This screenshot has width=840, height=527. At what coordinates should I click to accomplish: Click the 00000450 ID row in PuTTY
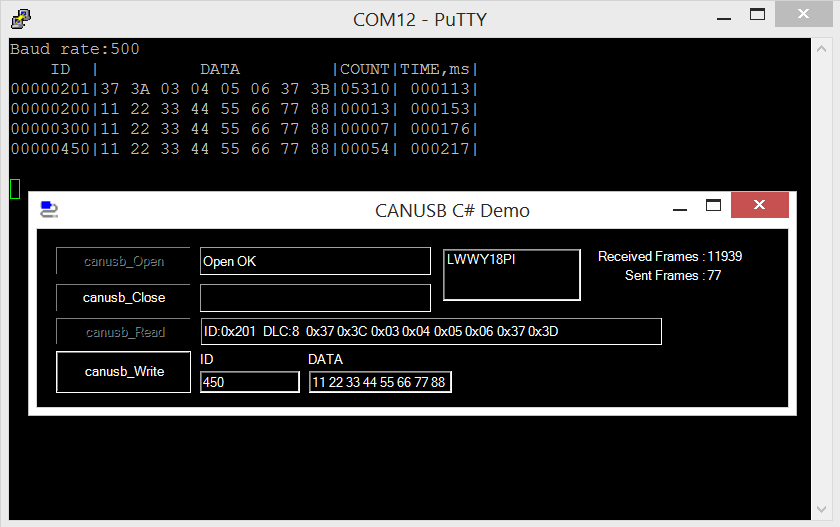tap(244, 148)
